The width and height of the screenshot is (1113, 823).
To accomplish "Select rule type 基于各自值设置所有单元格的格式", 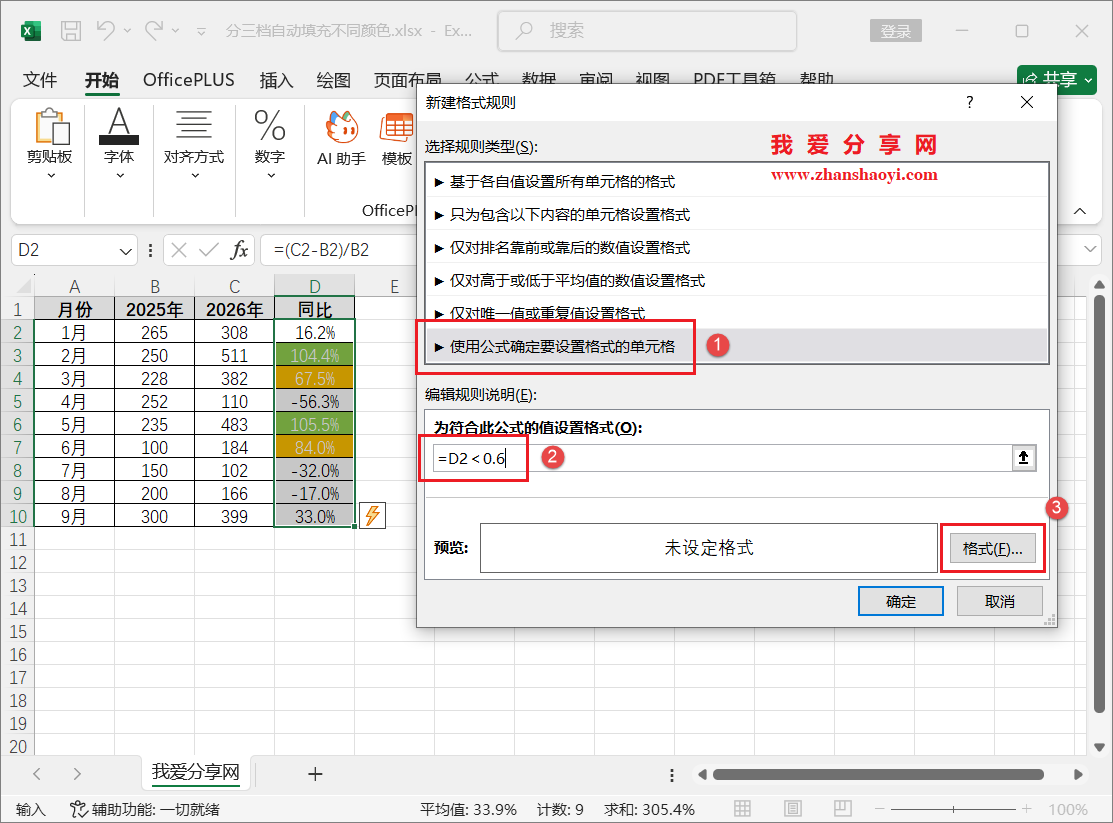I will (x=736, y=182).
